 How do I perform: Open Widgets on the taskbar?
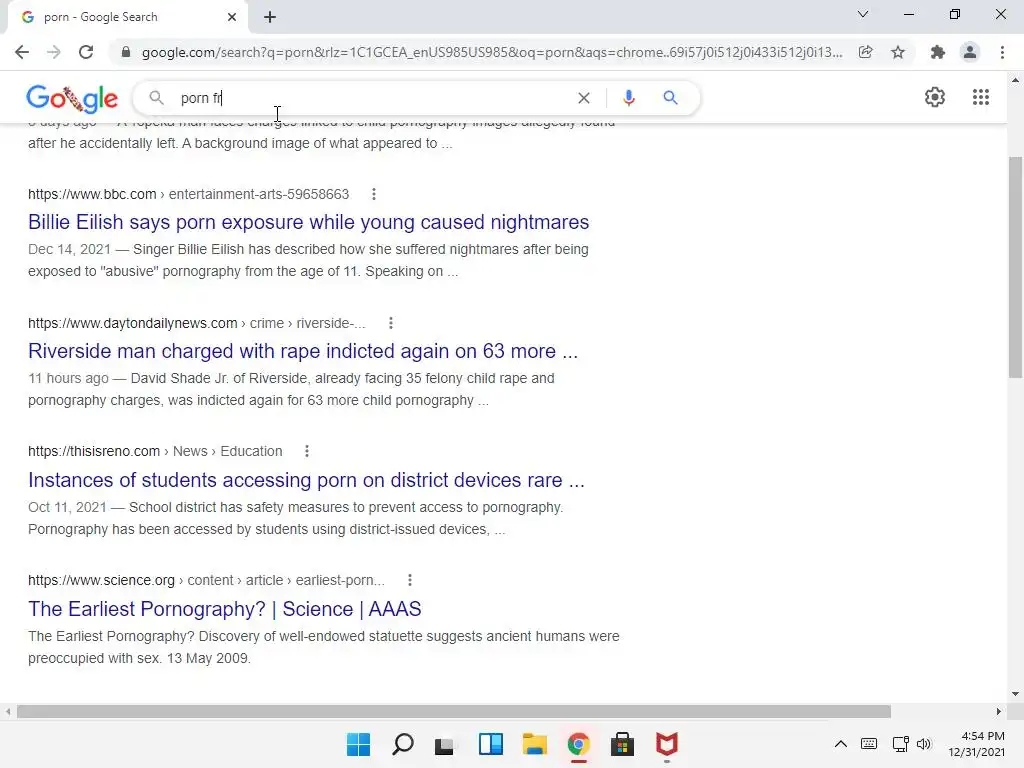490,744
